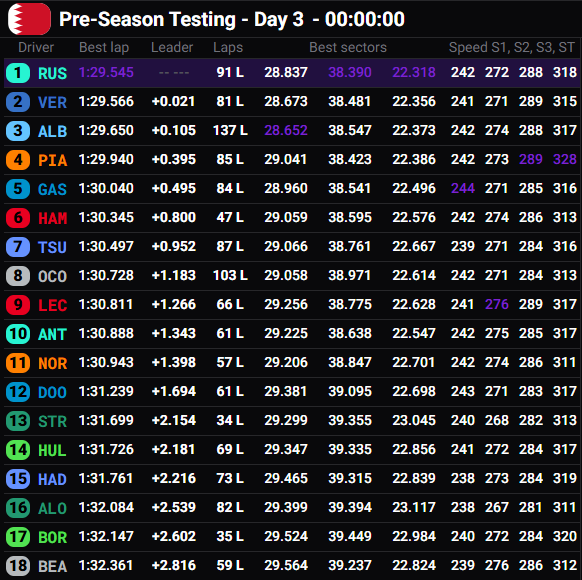The width and height of the screenshot is (582, 580).
Task: Click the 137 L lap count
Action: pyautogui.click(x=230, y=130)
